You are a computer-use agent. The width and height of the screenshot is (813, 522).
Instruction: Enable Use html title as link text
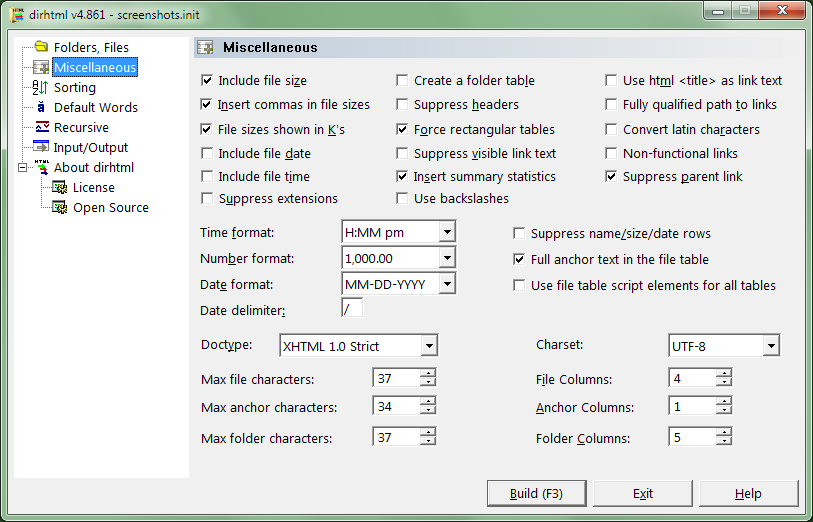(611, 80)
